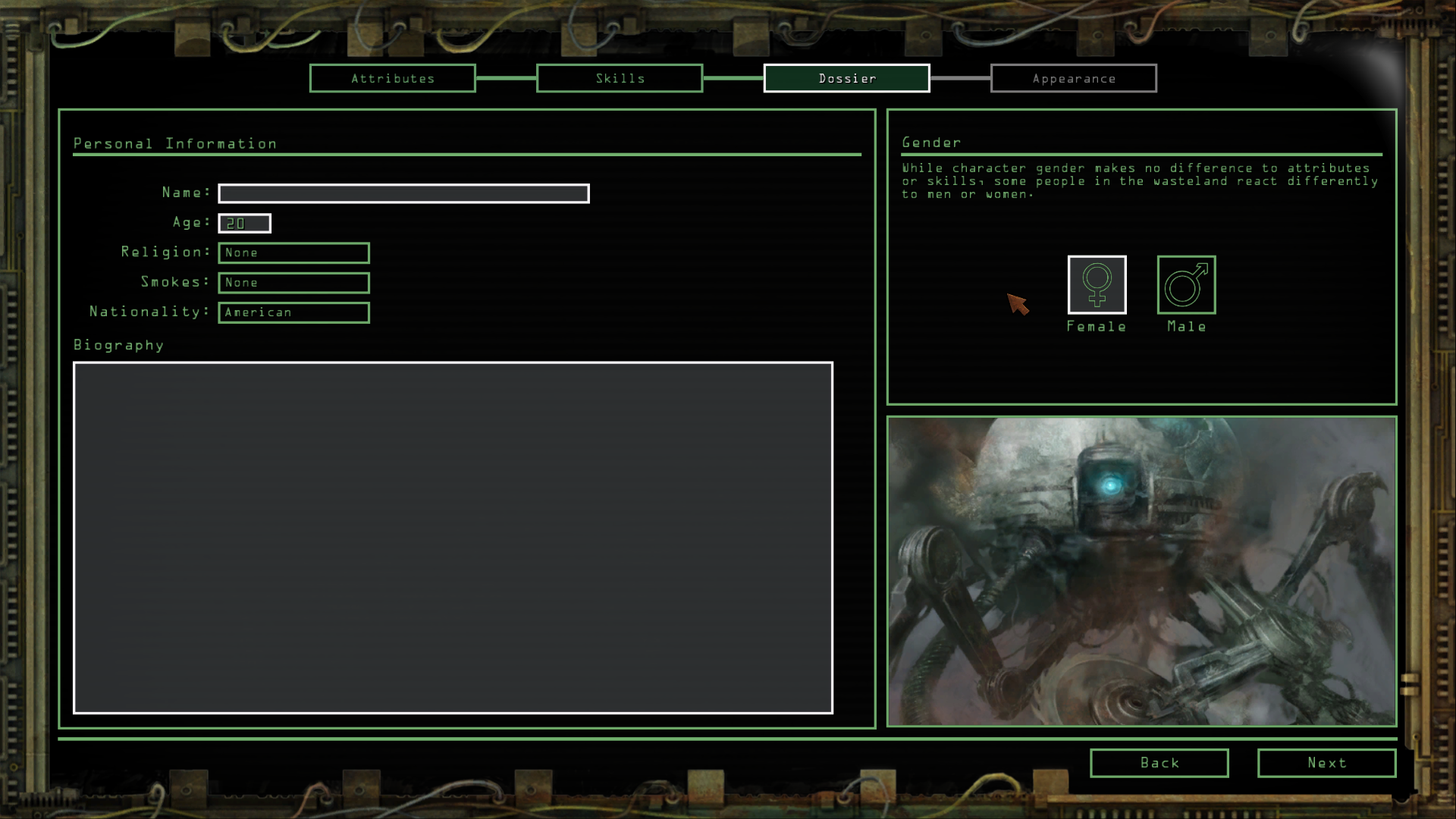Select the Male gender symbol icon
Screen dimensions: 1456x819
tap(1186, 284)
